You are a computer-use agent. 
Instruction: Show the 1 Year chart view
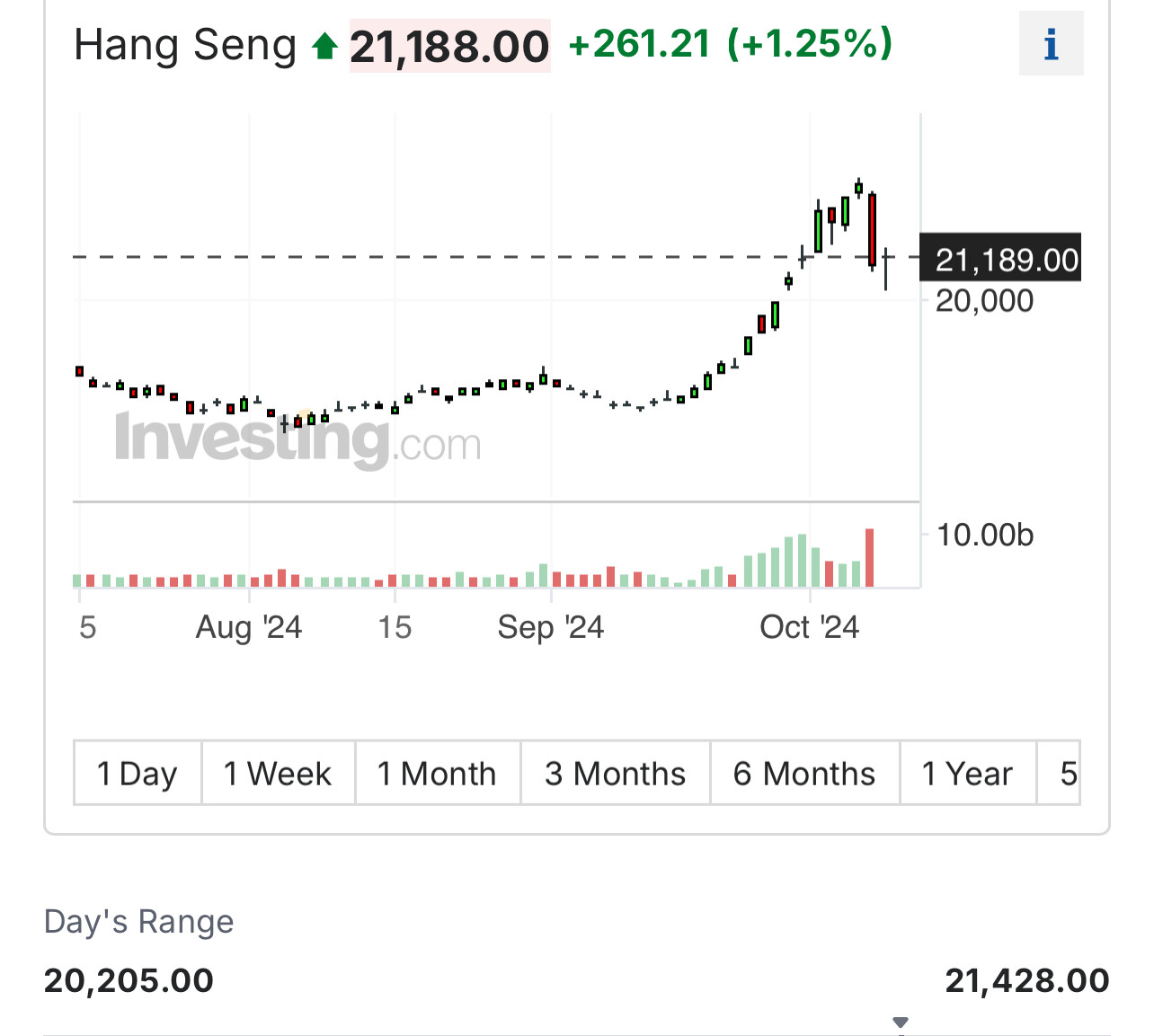(967, 773)
